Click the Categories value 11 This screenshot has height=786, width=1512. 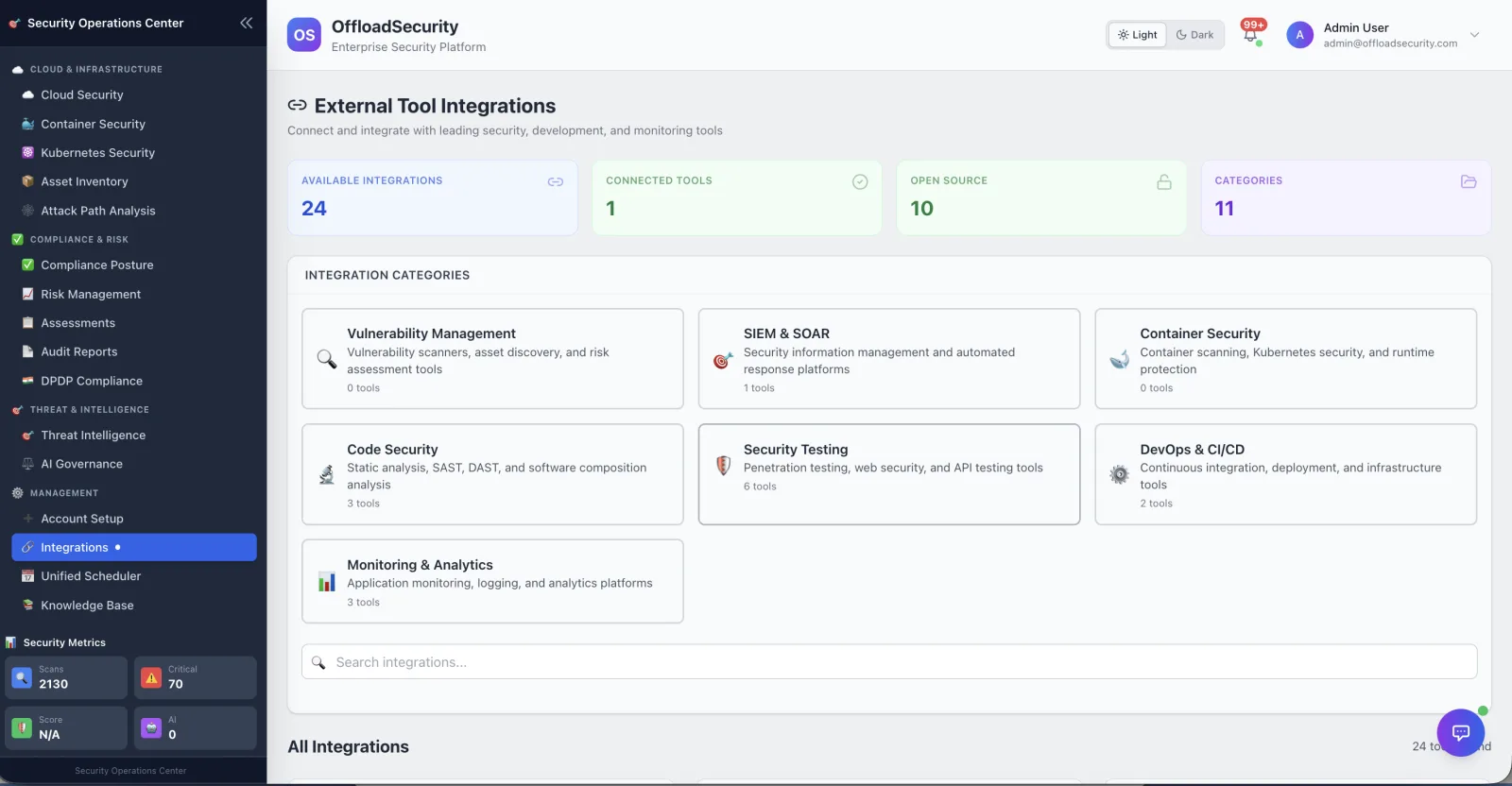pyautogui.click(x=1225, y=208)
